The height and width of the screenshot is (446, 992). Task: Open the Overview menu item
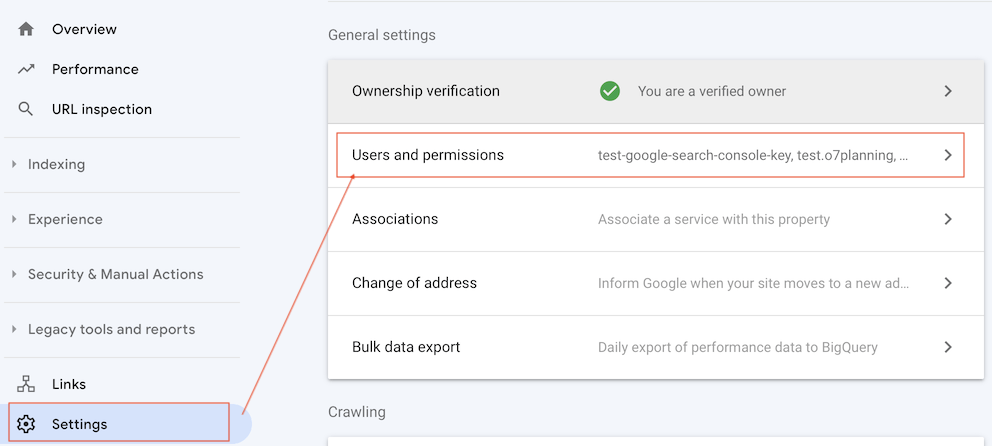tap(84, 29)
